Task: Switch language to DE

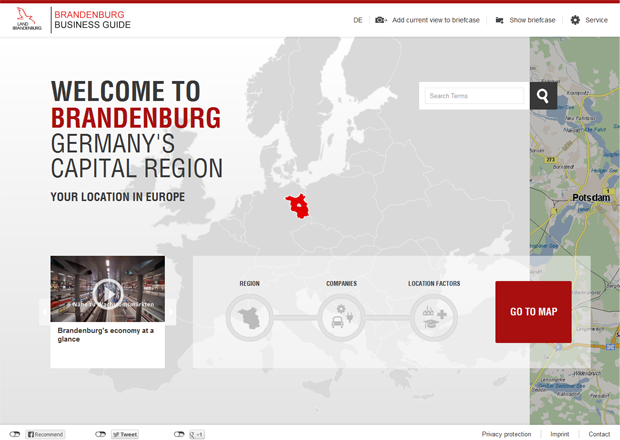Action: click(358, 20)
